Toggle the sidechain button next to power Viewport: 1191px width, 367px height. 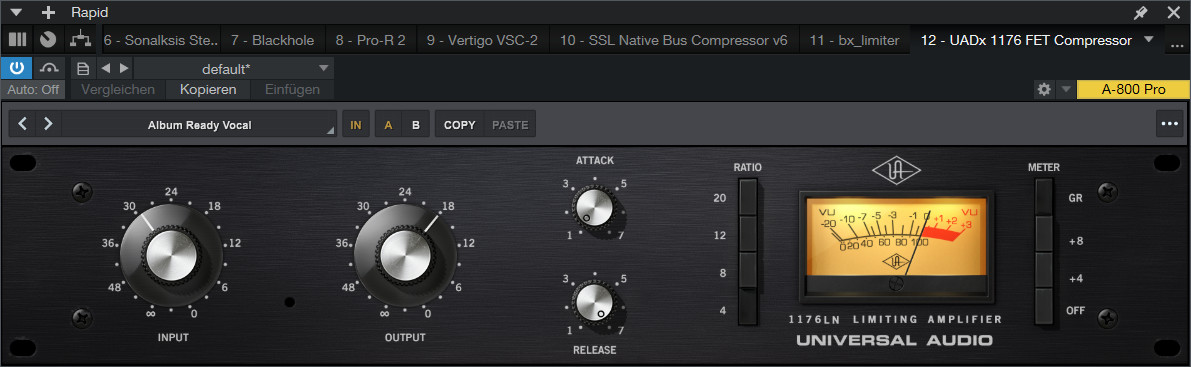point(49,68)
